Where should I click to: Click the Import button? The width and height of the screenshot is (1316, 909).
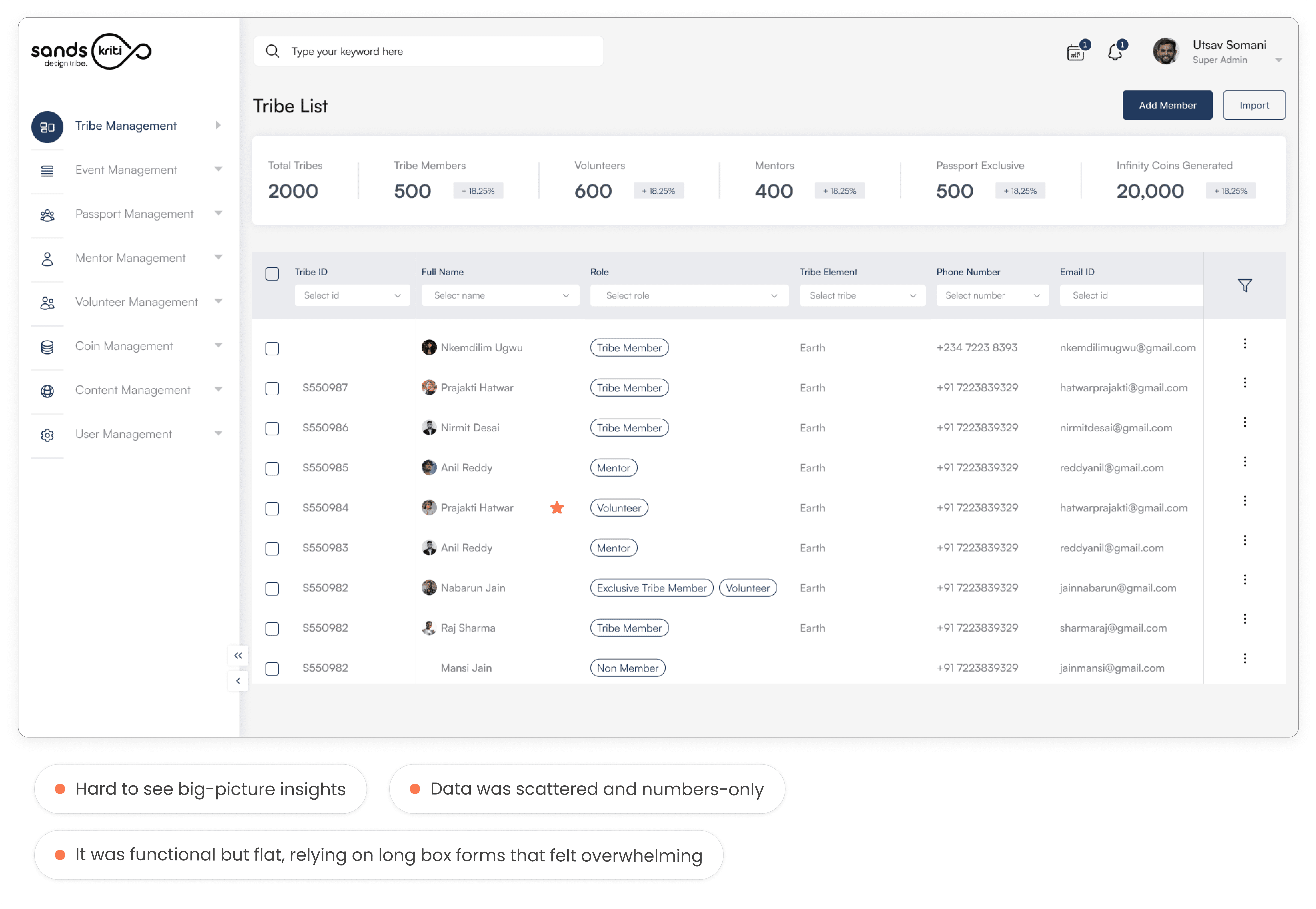1253,105
